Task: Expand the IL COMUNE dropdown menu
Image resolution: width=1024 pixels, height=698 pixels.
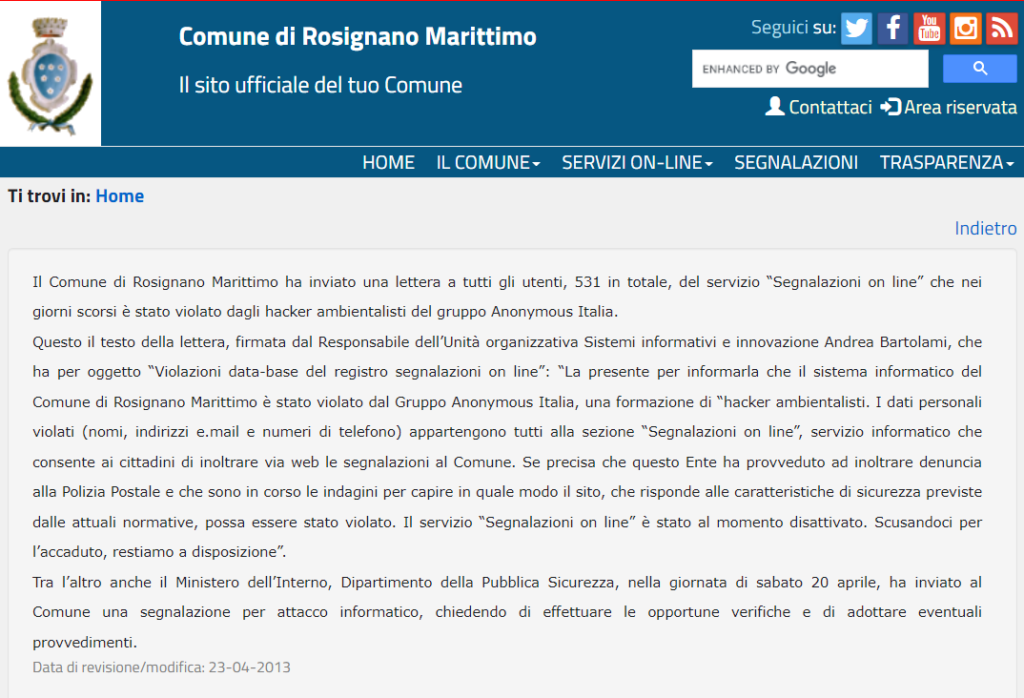Action: pos(488,163)
